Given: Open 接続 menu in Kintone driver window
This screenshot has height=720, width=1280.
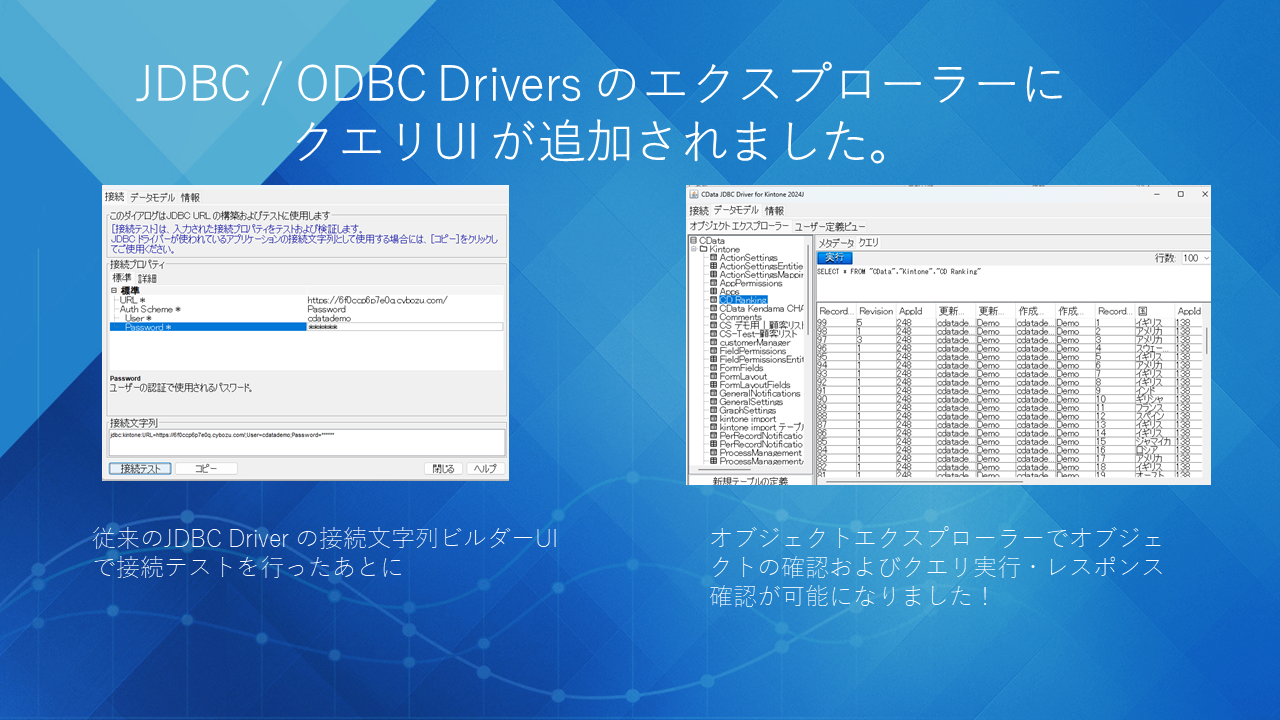Looking at the screenshot, I should point(698,211).
